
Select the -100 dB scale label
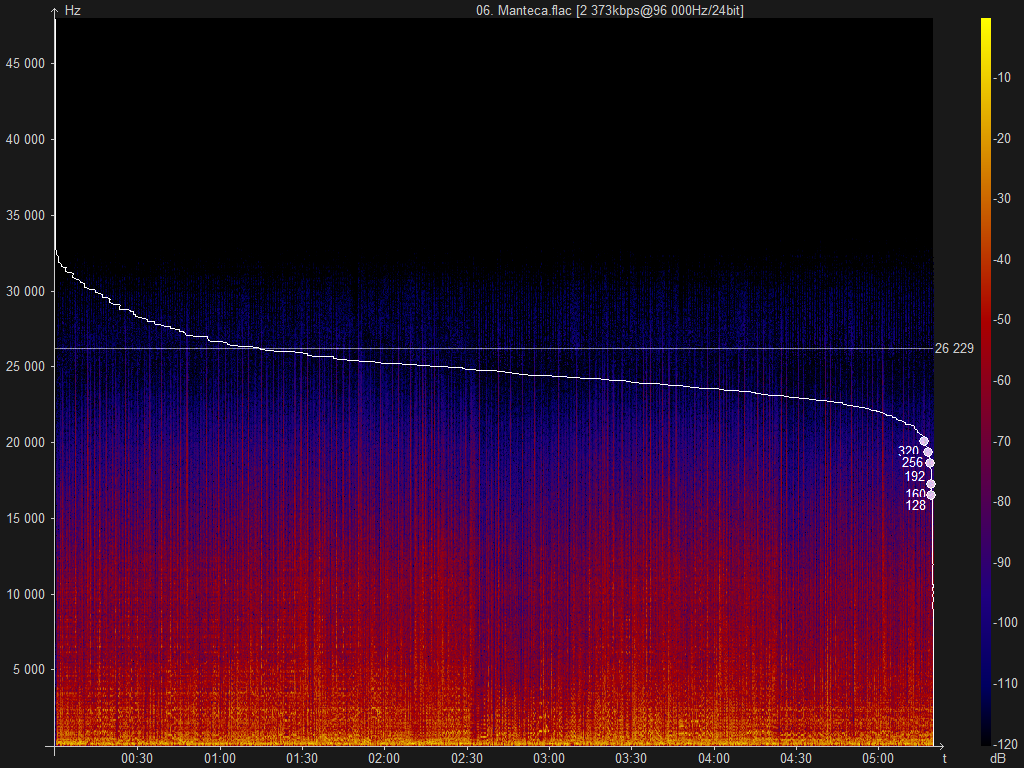(1005, 622)
